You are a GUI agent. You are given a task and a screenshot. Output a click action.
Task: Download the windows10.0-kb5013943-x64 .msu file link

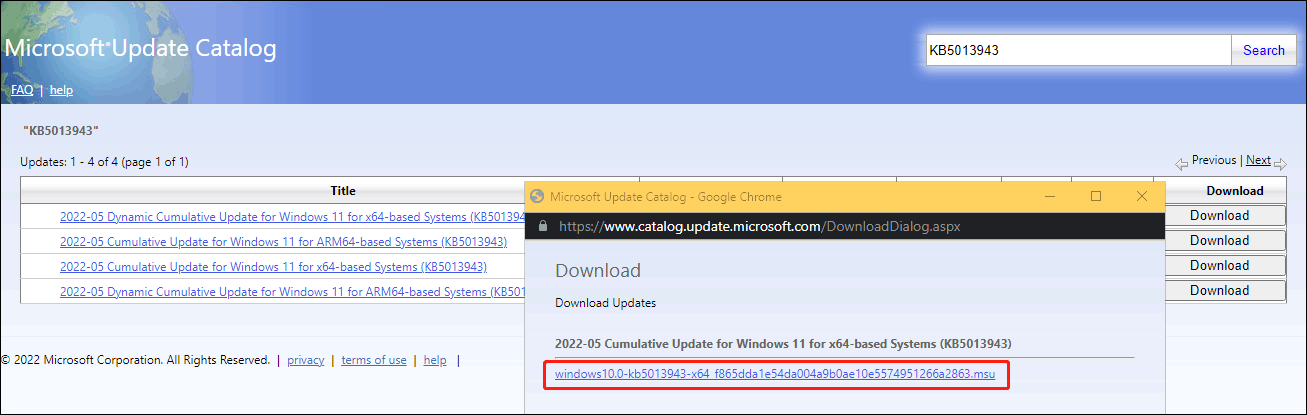(775, 374)
